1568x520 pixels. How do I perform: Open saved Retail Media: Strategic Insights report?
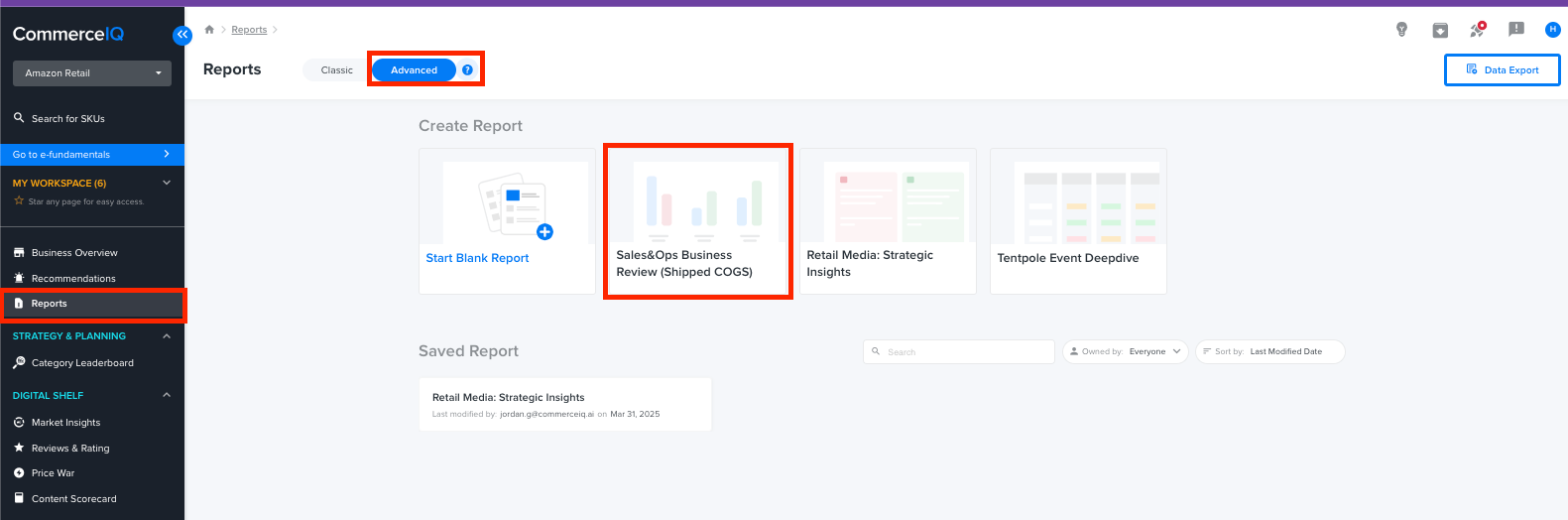tap(565, 404)
